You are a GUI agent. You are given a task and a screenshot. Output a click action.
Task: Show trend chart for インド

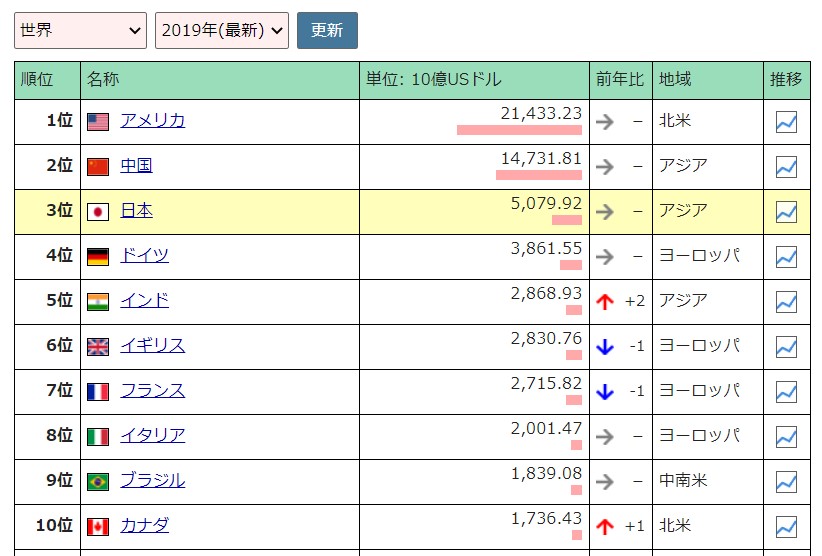coord(786,302)
